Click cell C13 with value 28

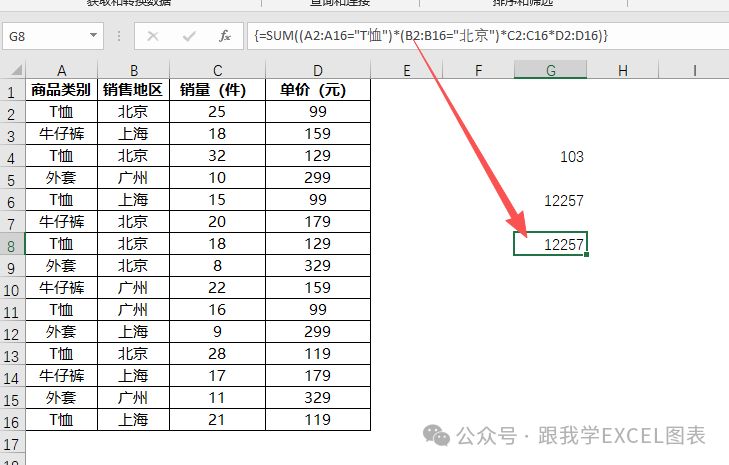coord(218,354)
